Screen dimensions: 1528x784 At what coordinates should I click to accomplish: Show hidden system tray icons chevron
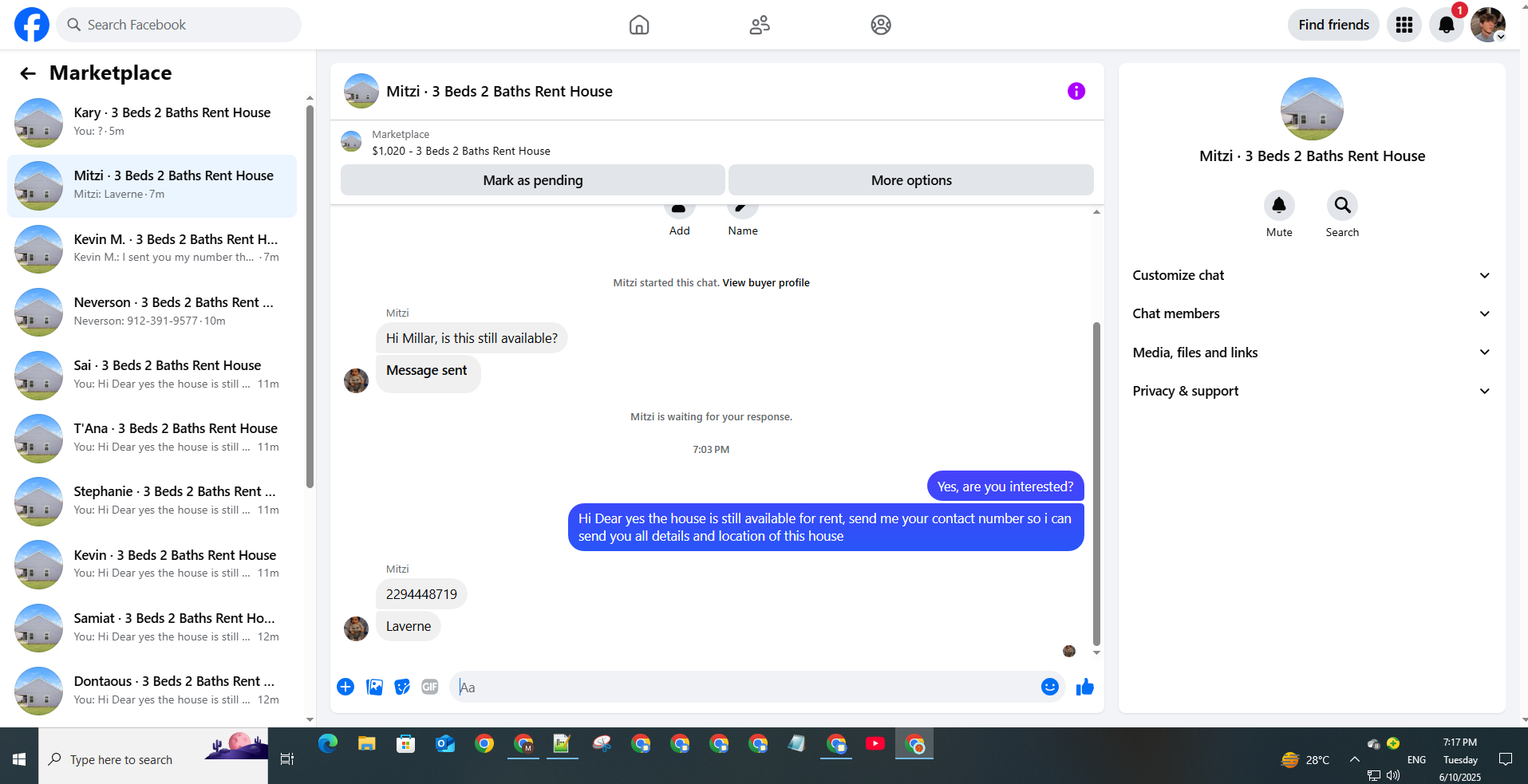pyautogui.click(x=1355, y=759)
